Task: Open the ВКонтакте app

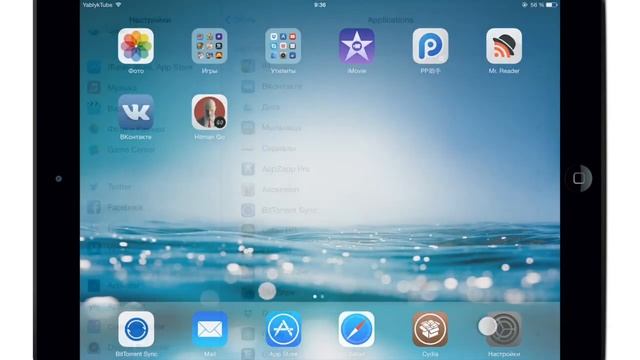Action: [136, 112]
